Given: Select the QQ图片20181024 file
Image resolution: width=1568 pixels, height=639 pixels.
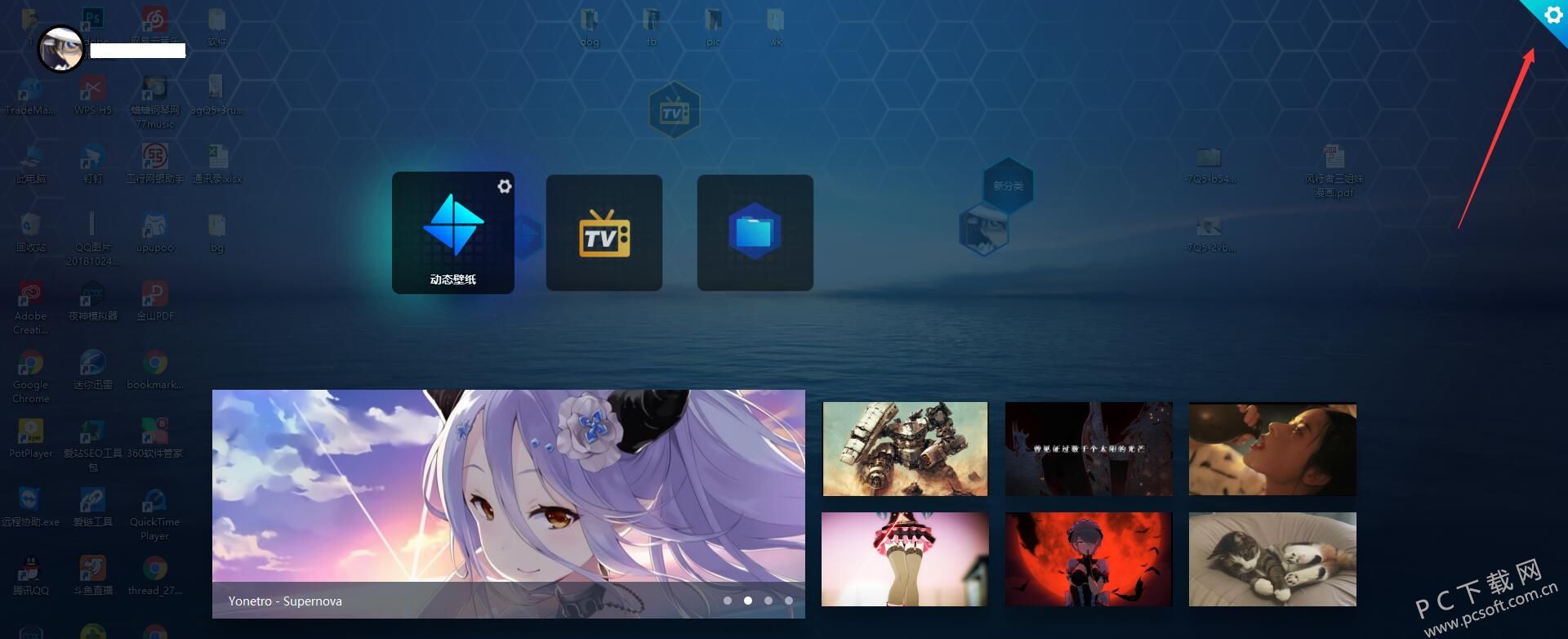Looking at the screenshot, I should [93, 239].
